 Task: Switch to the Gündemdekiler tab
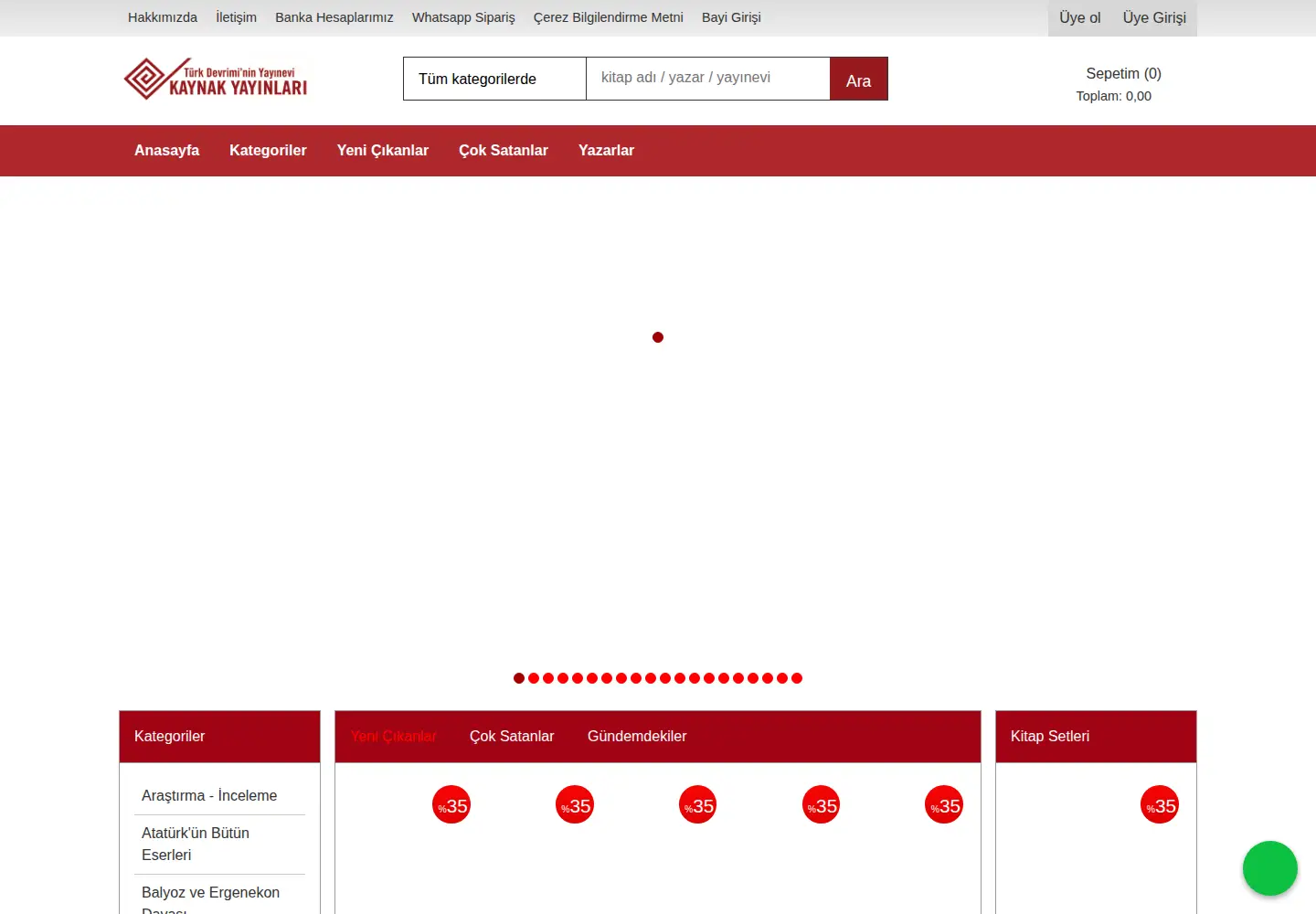(x=637, y=737)
